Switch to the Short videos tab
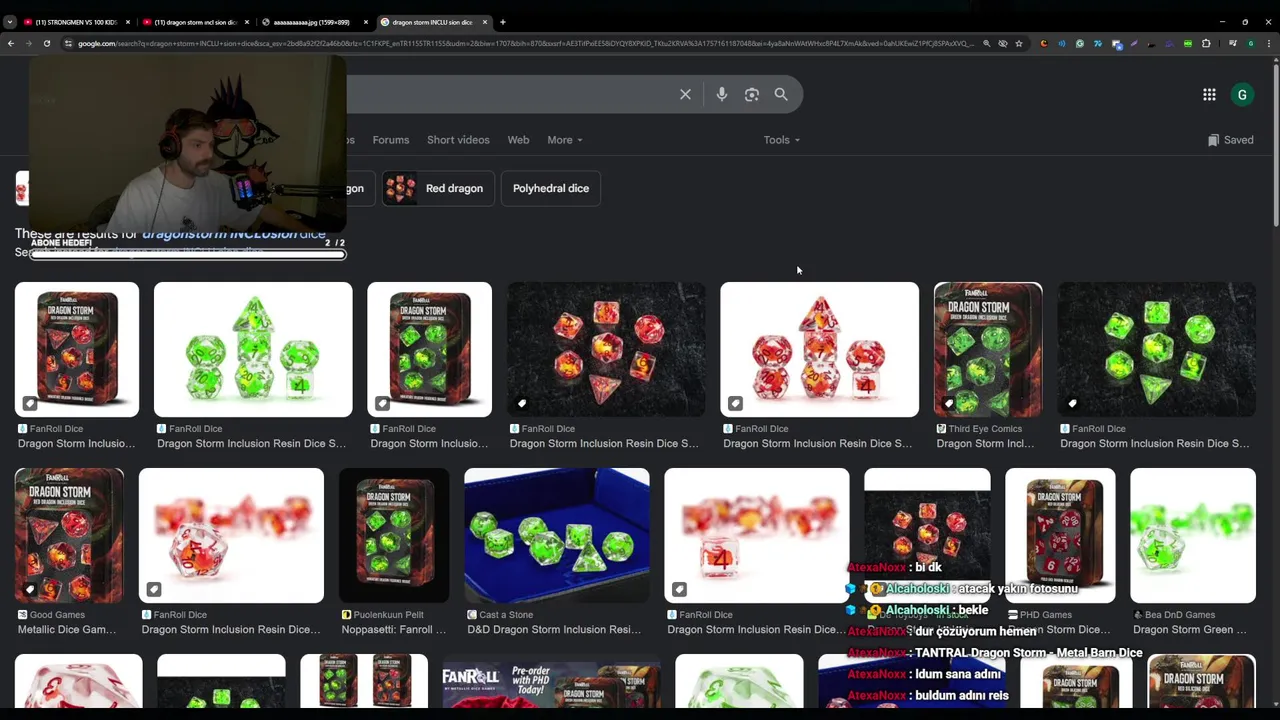Image resolution: width=1280 pixels, height=720 pixels. point(458,140)
